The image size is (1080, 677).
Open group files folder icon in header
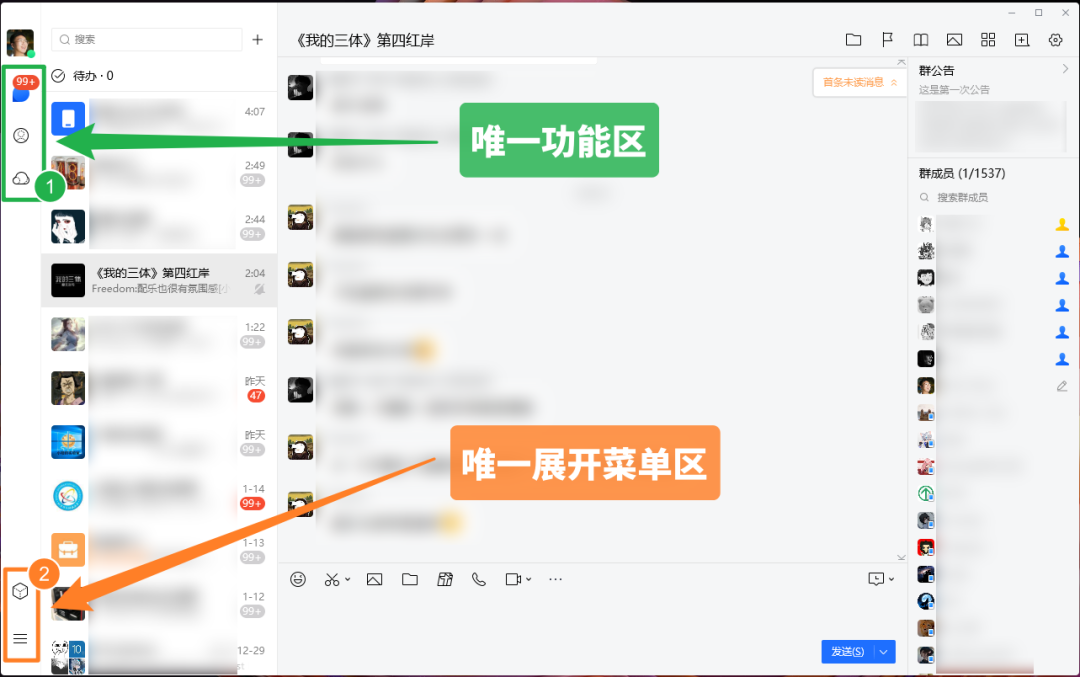click(x=853, y=40)
